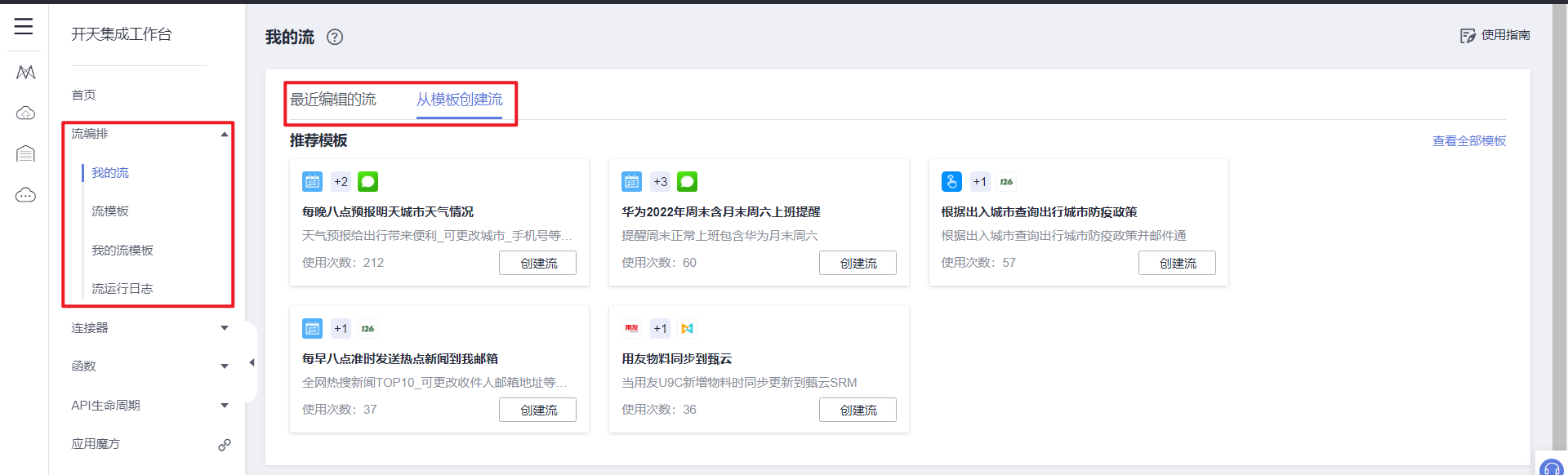The width and height of the screenshot is (1568, 475).
Task: Click the cloud with dots icon in sidebar
Action: (x=25, y=195)
